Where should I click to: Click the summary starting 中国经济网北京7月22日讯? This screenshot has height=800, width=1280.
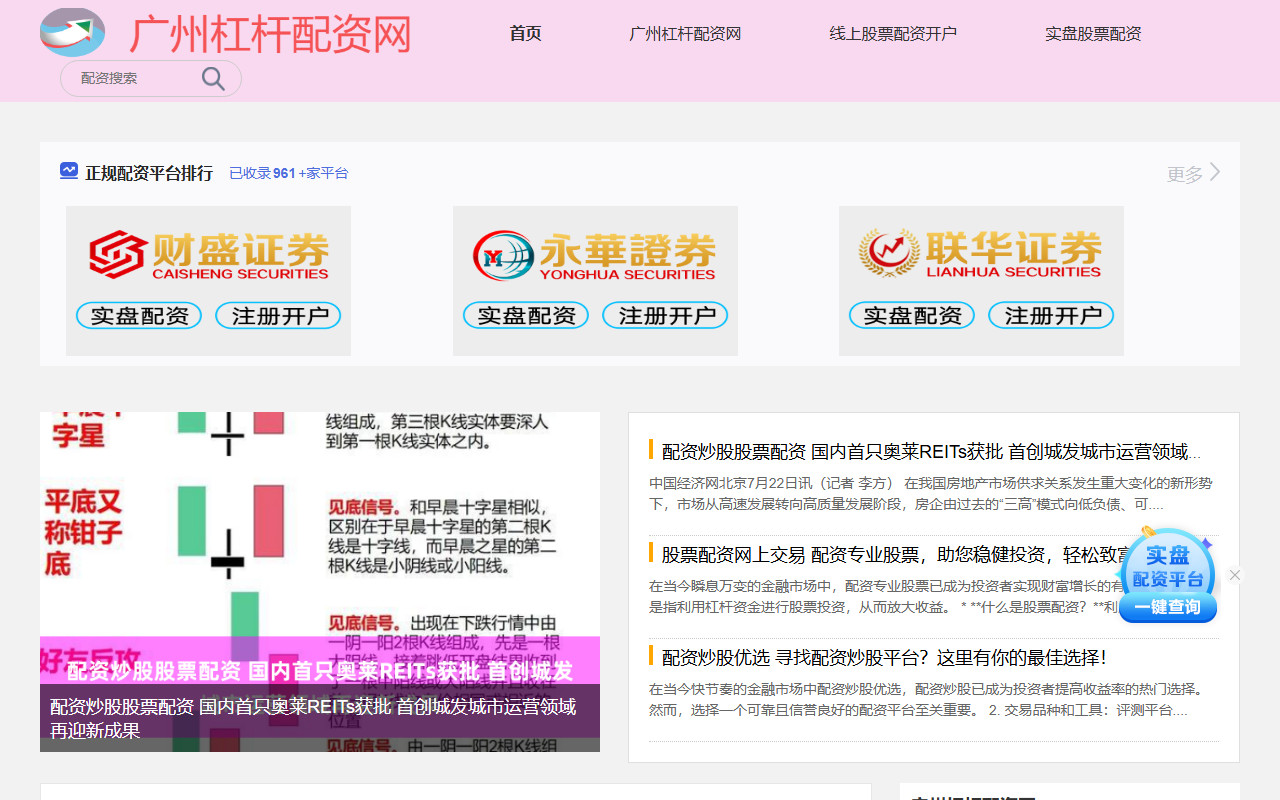(x=931, y=493)
